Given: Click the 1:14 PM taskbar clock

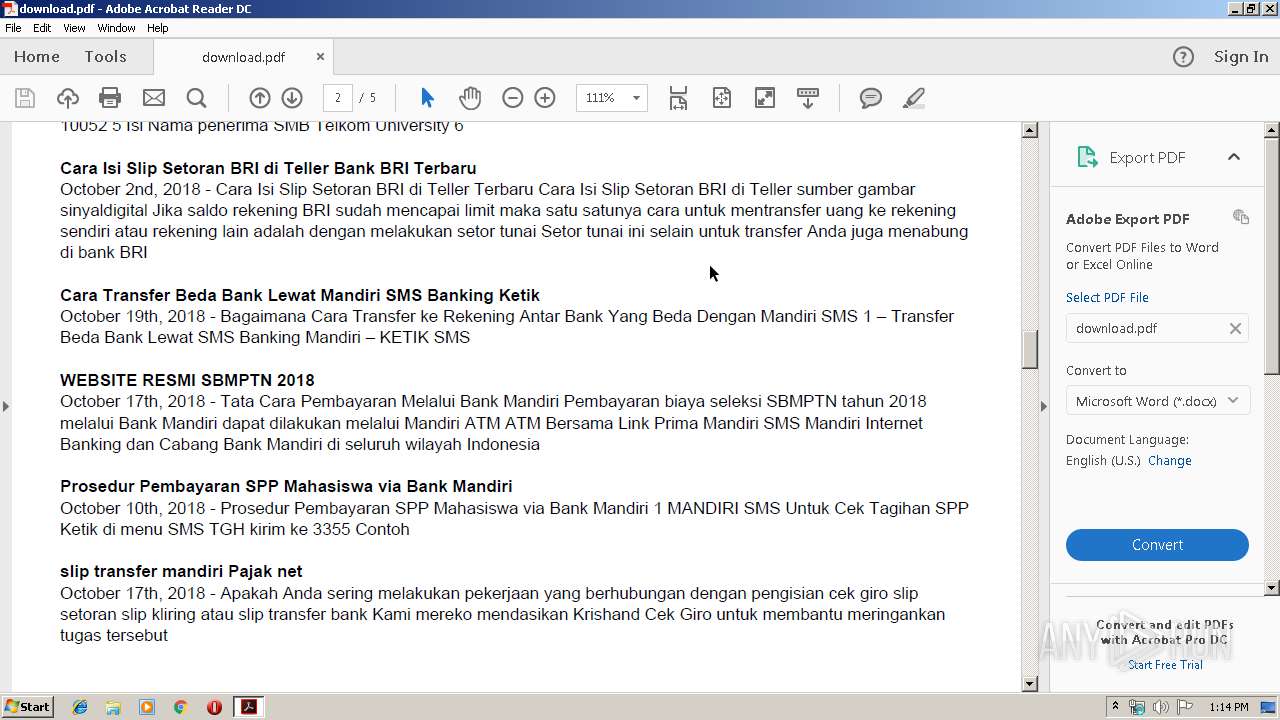Looking at the screenshot, I should coord(1229,708).
